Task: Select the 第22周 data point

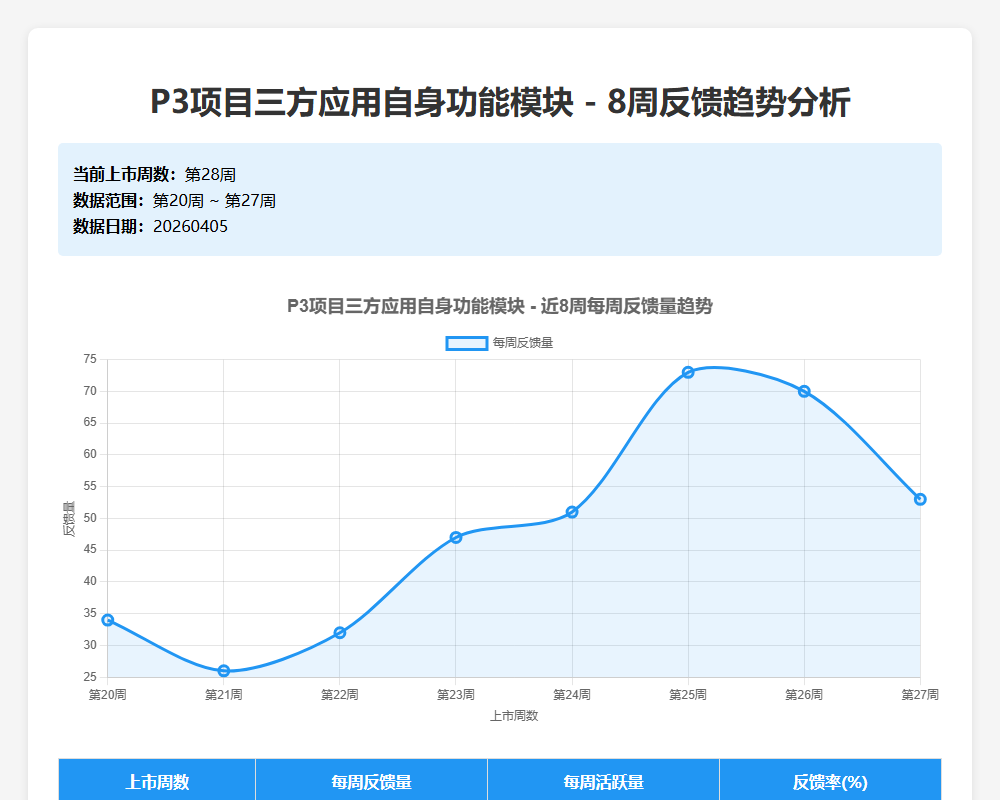Action: [340, 633]
